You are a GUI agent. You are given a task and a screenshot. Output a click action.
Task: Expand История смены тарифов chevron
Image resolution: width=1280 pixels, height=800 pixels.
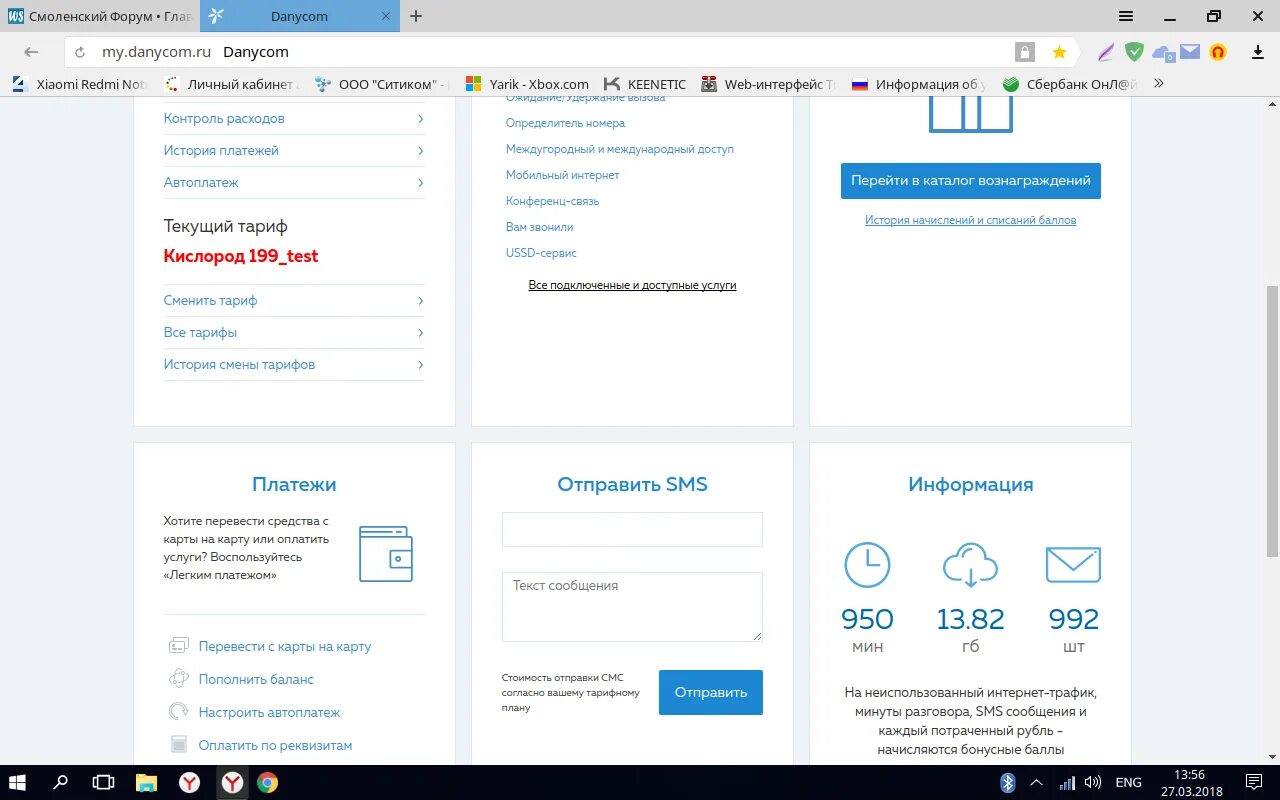coord(420,365)
